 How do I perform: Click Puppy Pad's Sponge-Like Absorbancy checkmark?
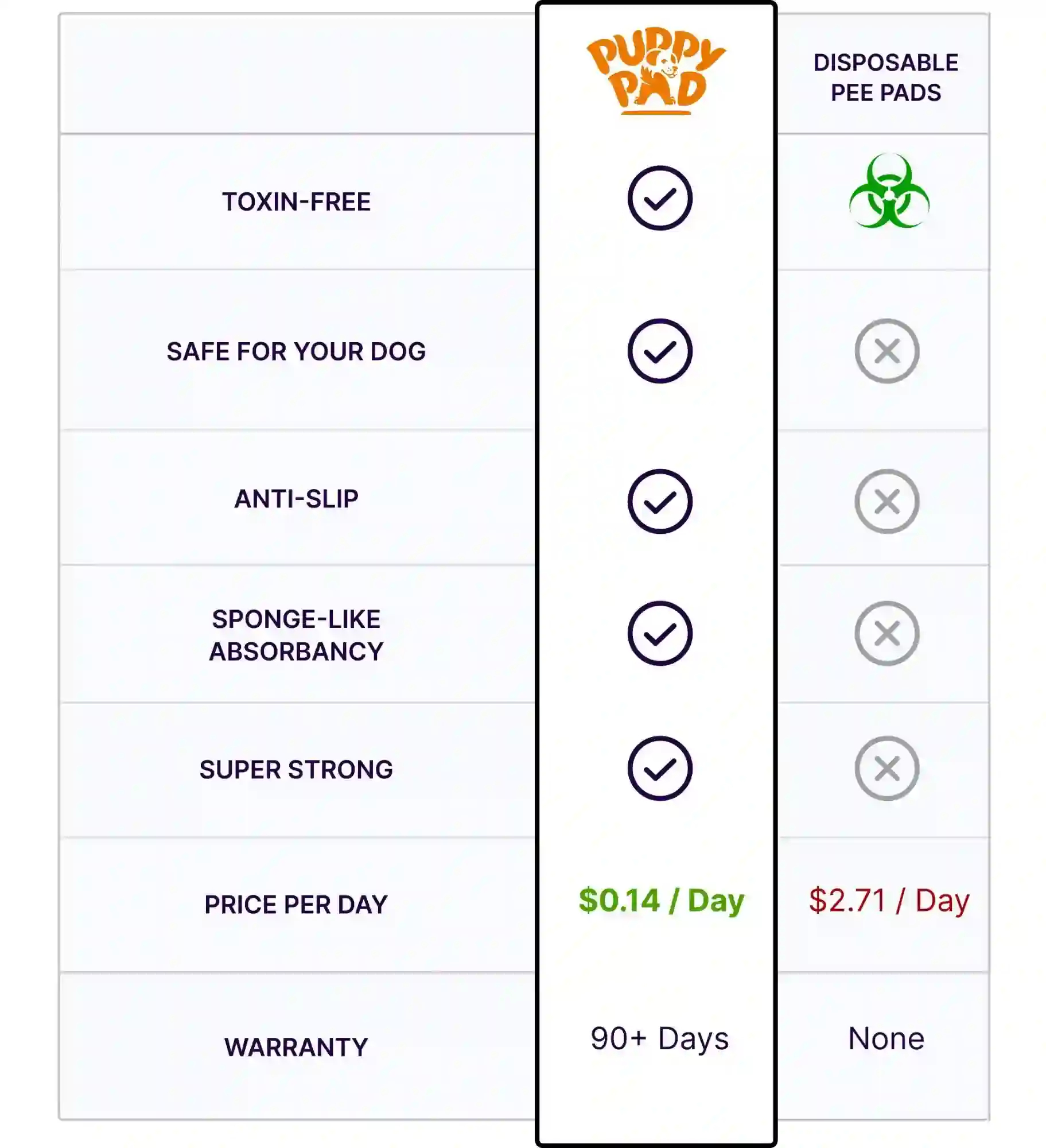(660, 633)
